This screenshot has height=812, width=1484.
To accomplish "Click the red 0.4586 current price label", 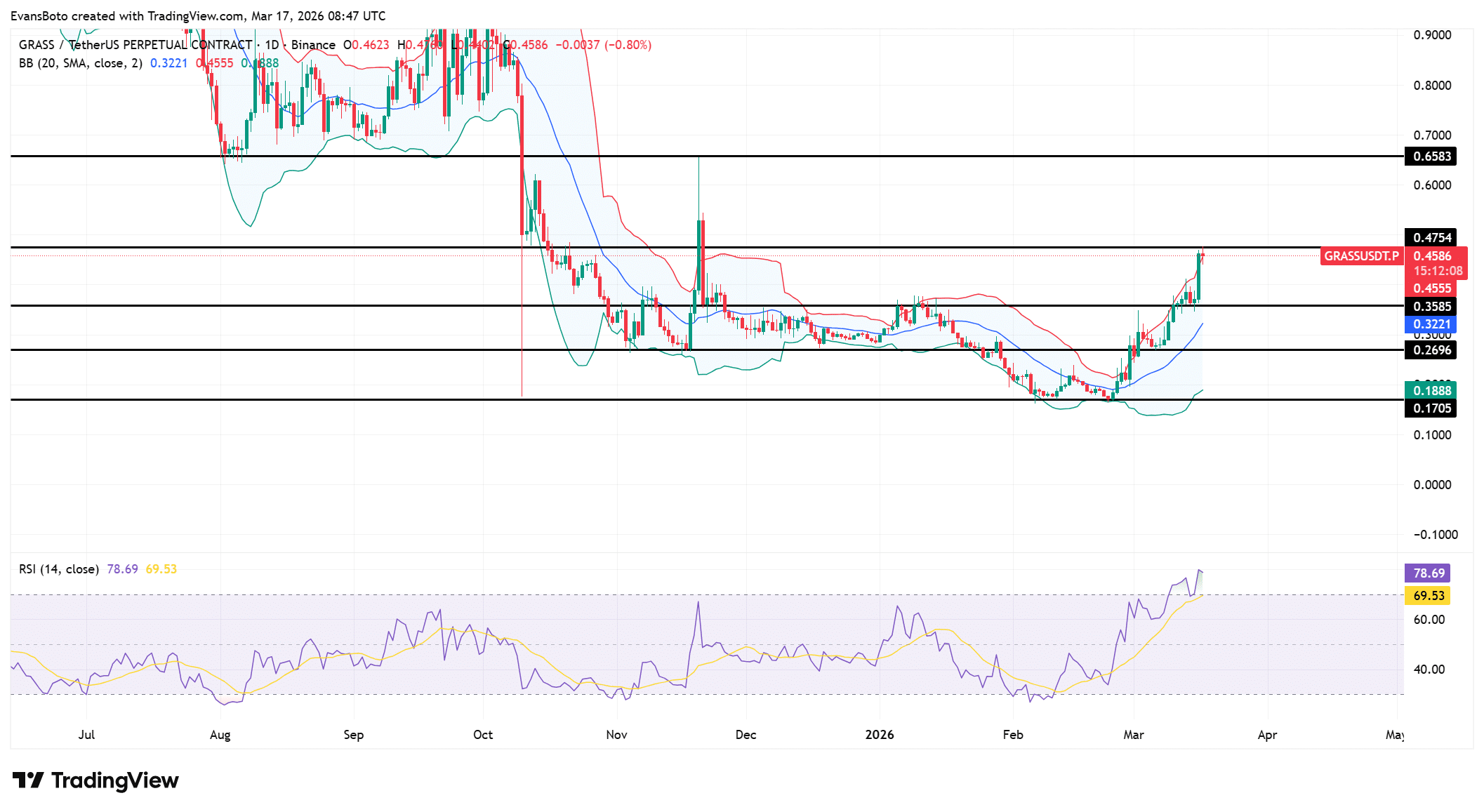I will pos(1432,256).
